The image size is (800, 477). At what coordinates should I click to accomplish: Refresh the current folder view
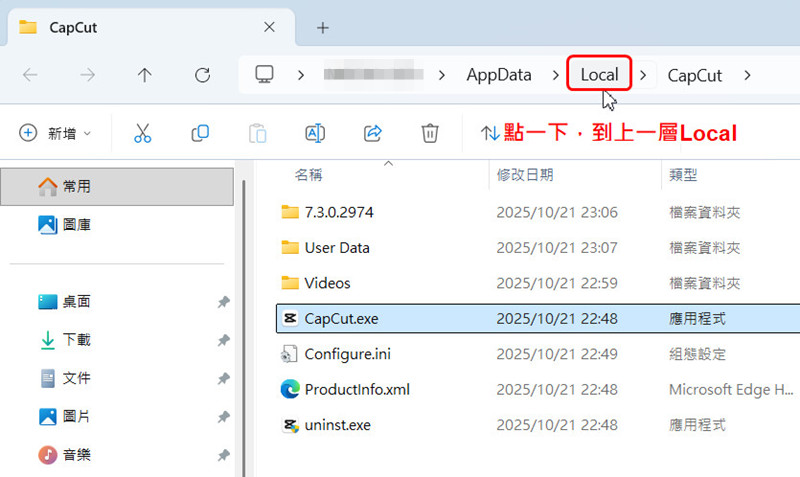[203, 75]
